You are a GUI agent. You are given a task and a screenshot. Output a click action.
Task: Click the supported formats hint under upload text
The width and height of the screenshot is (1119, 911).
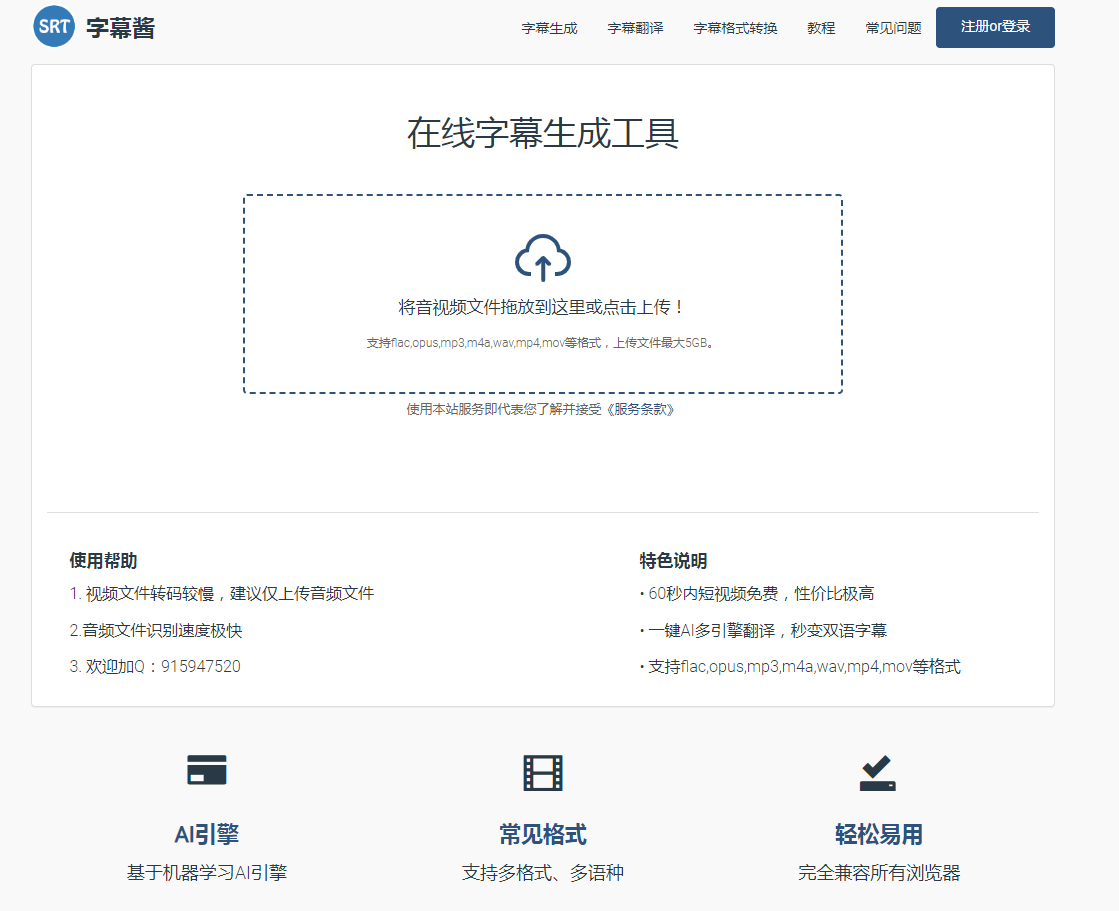click(x=542, y=342)
